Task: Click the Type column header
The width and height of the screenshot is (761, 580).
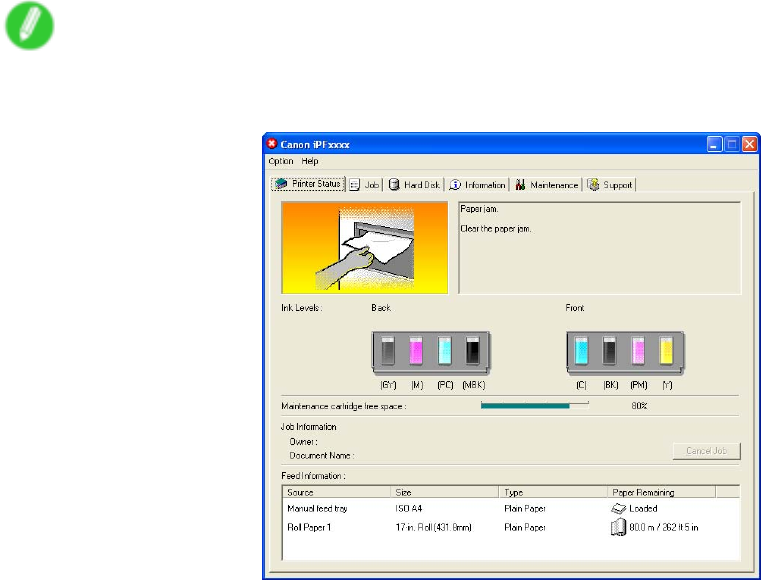Action: 553,492
